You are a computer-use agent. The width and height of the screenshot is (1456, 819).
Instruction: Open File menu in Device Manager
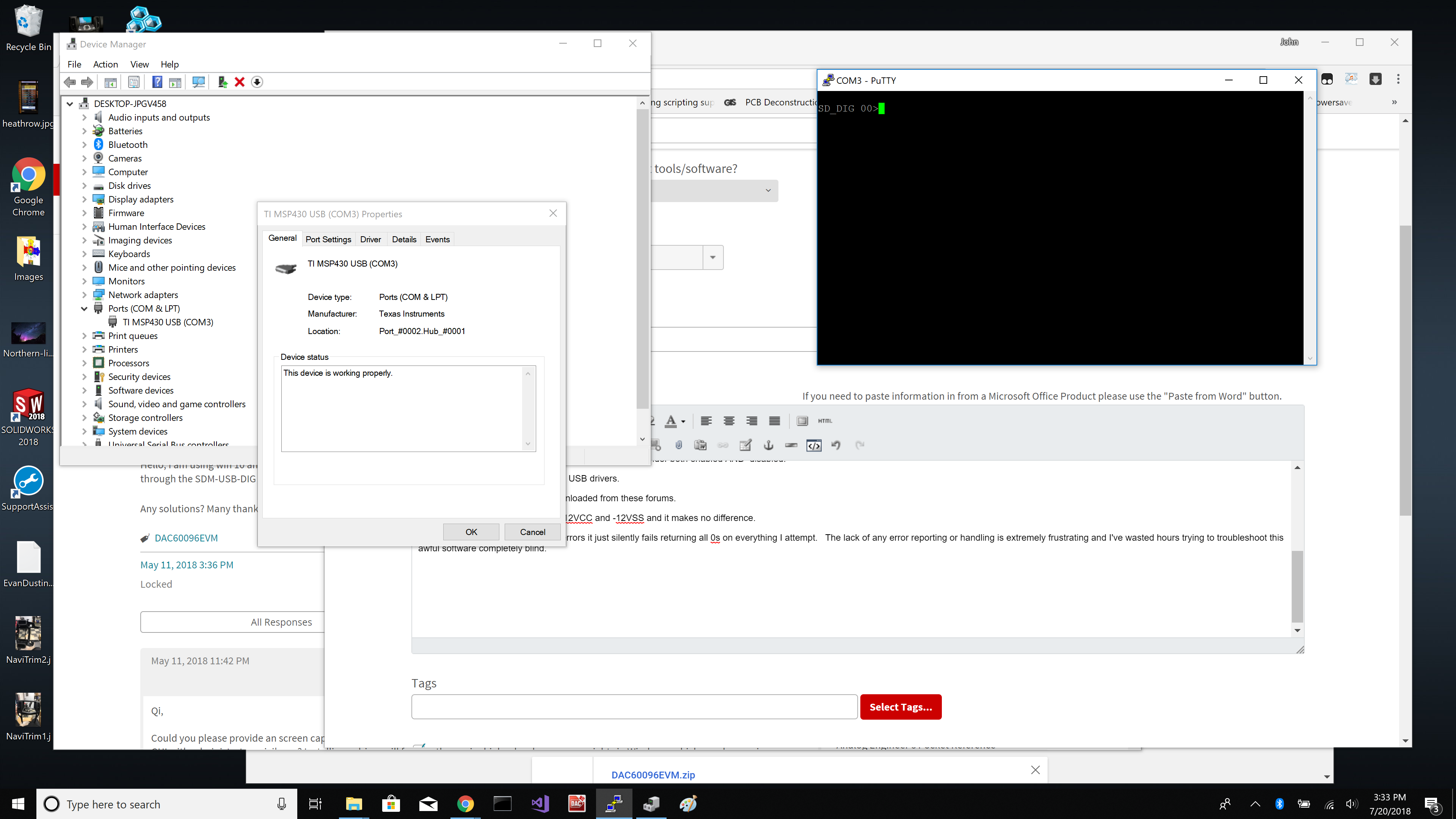(x=75, y=64)
